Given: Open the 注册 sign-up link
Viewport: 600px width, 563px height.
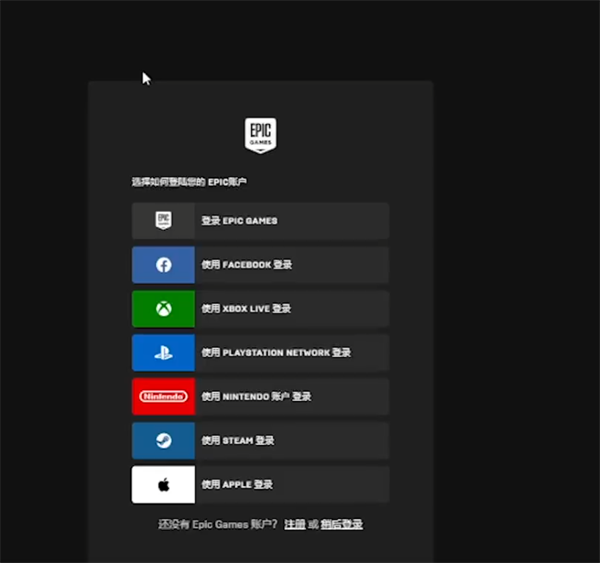Looking at the screenshot, I should (295, 524).
